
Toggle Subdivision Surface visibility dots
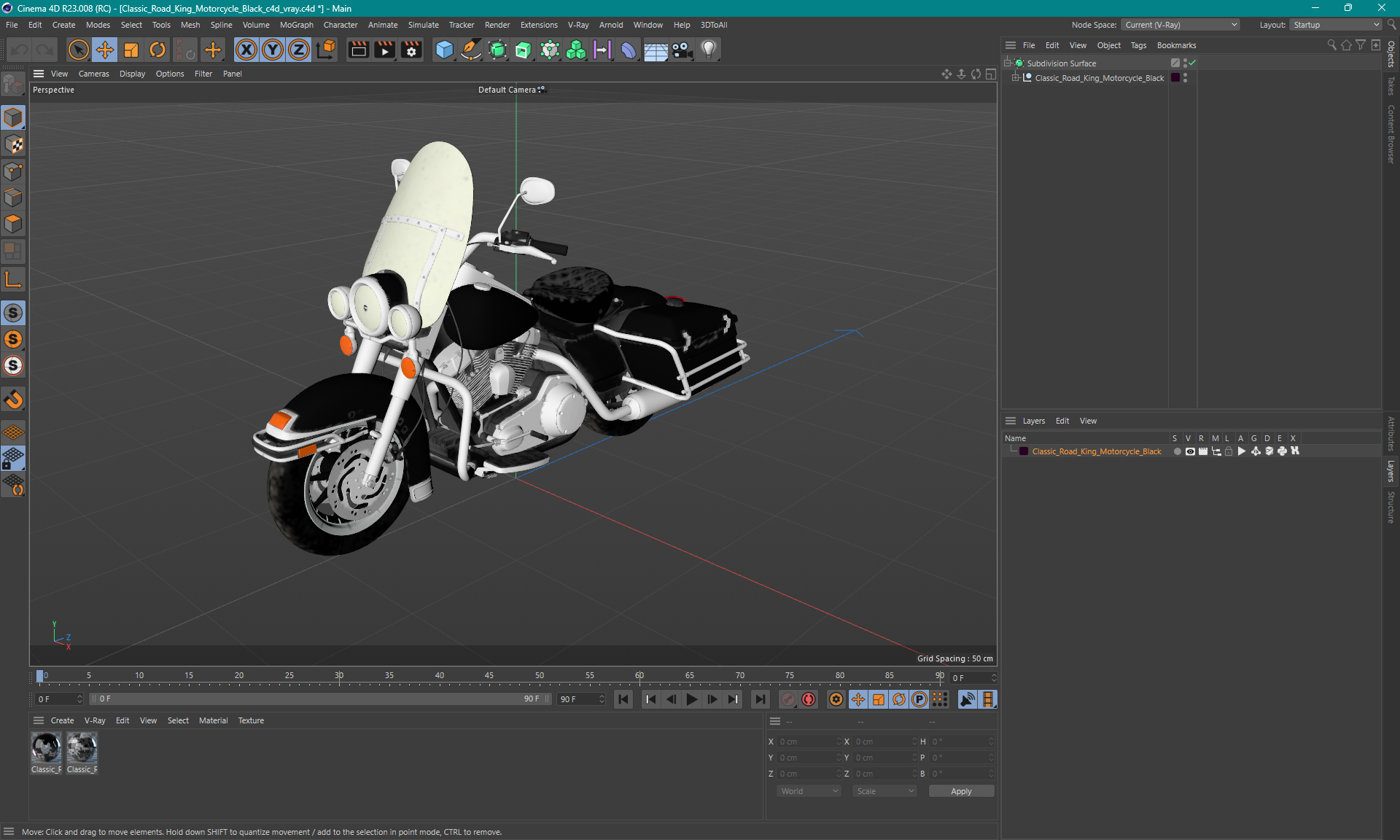[1185, 63]
